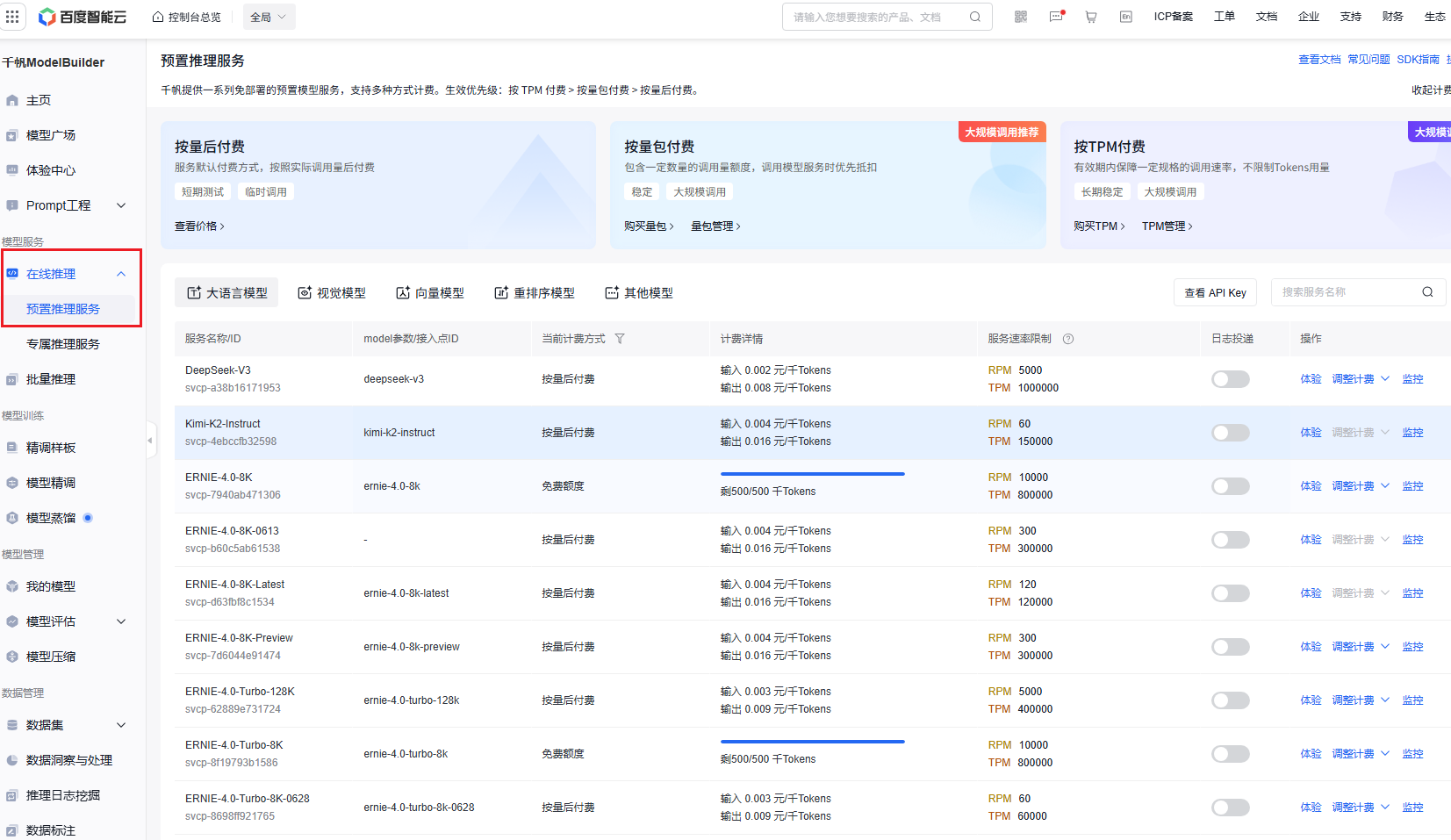Switch to the 其他模型 tab

639,293
